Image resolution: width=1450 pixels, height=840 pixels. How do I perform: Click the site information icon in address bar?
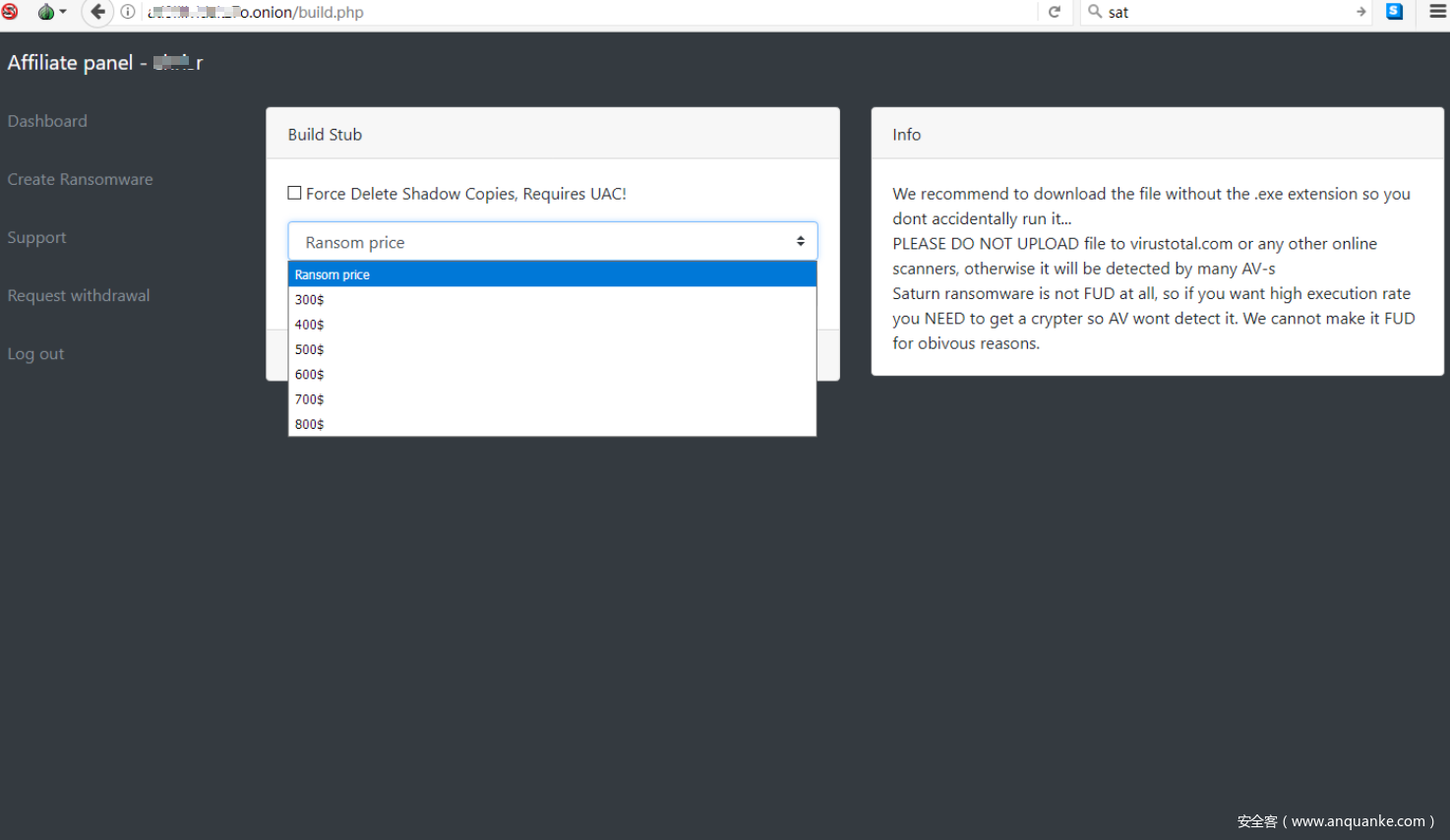128,12
